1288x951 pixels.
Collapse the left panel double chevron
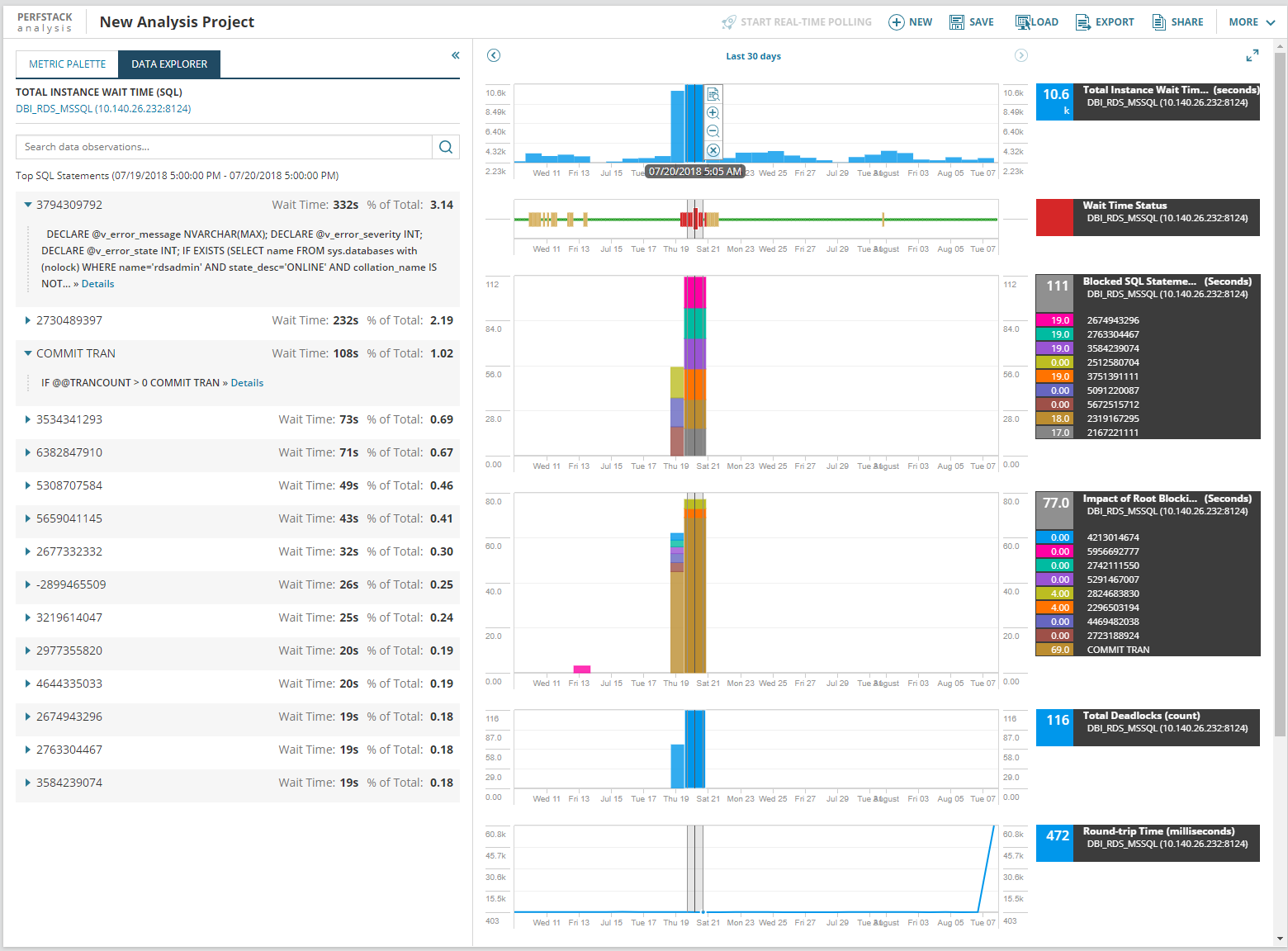click(x=455, y=55)
